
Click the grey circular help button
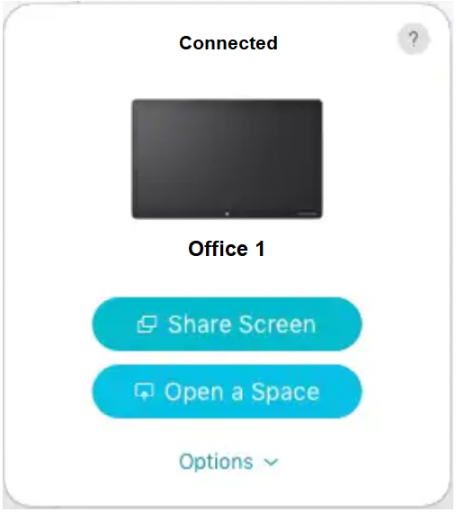[x=413, y=39]
